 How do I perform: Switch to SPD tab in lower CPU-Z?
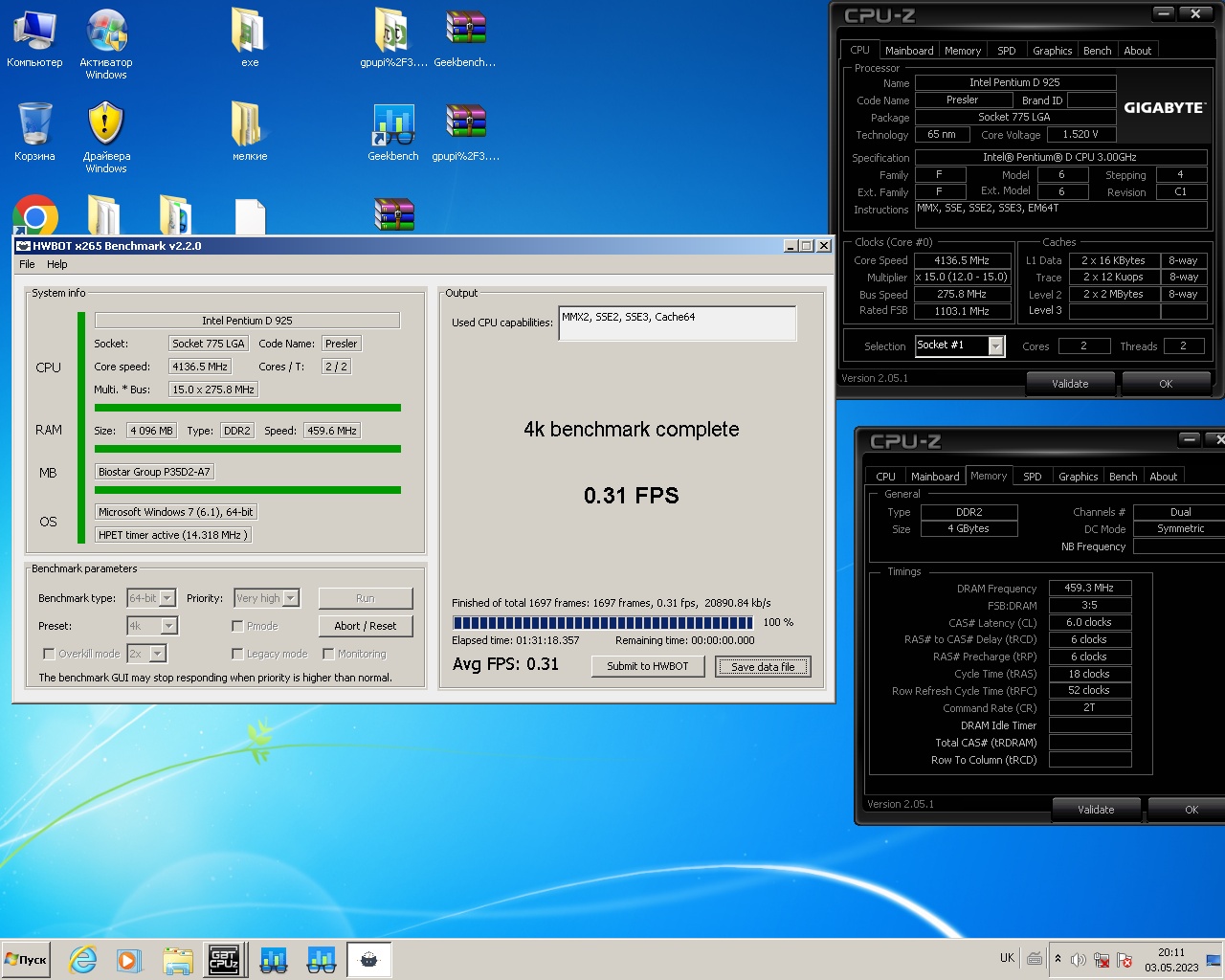click(x=1033, y=477)
